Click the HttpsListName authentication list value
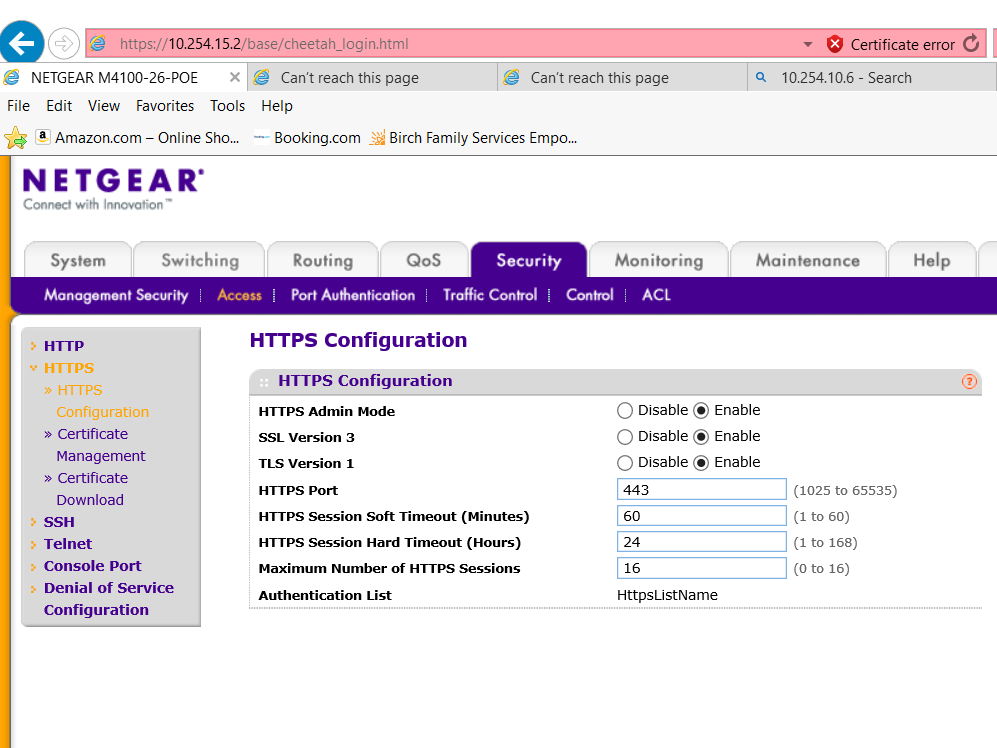 (667, 595)
